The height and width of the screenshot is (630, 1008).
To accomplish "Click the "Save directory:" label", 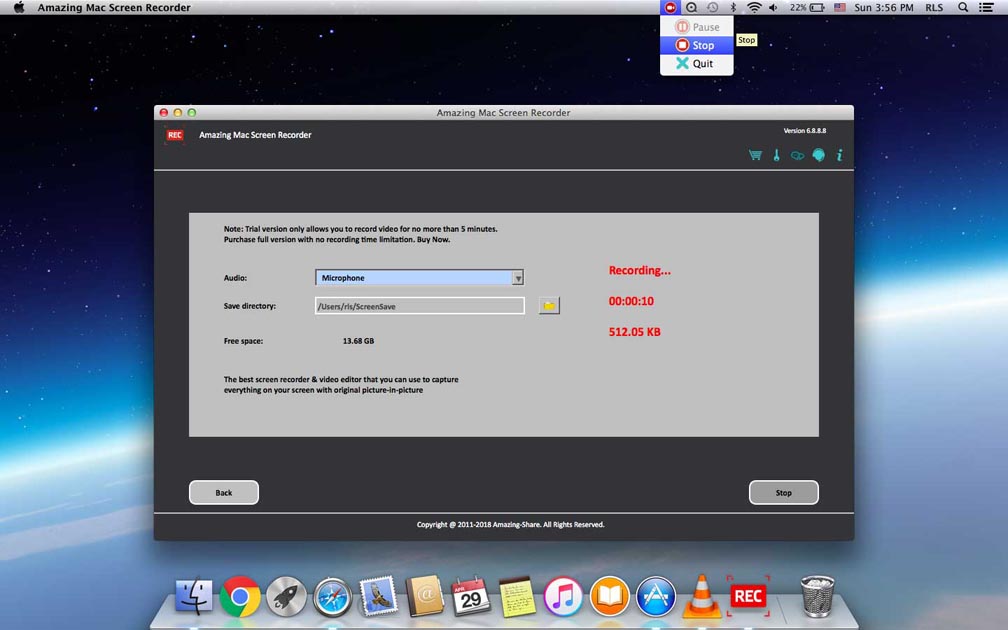I will (x=249, y=306).
